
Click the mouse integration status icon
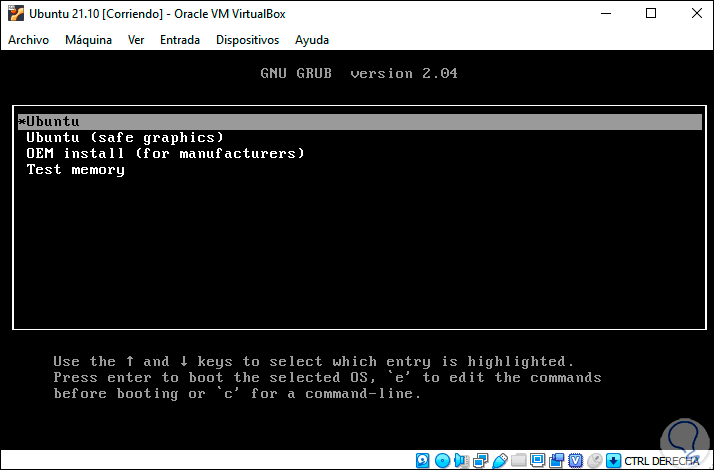click(595, 460)
